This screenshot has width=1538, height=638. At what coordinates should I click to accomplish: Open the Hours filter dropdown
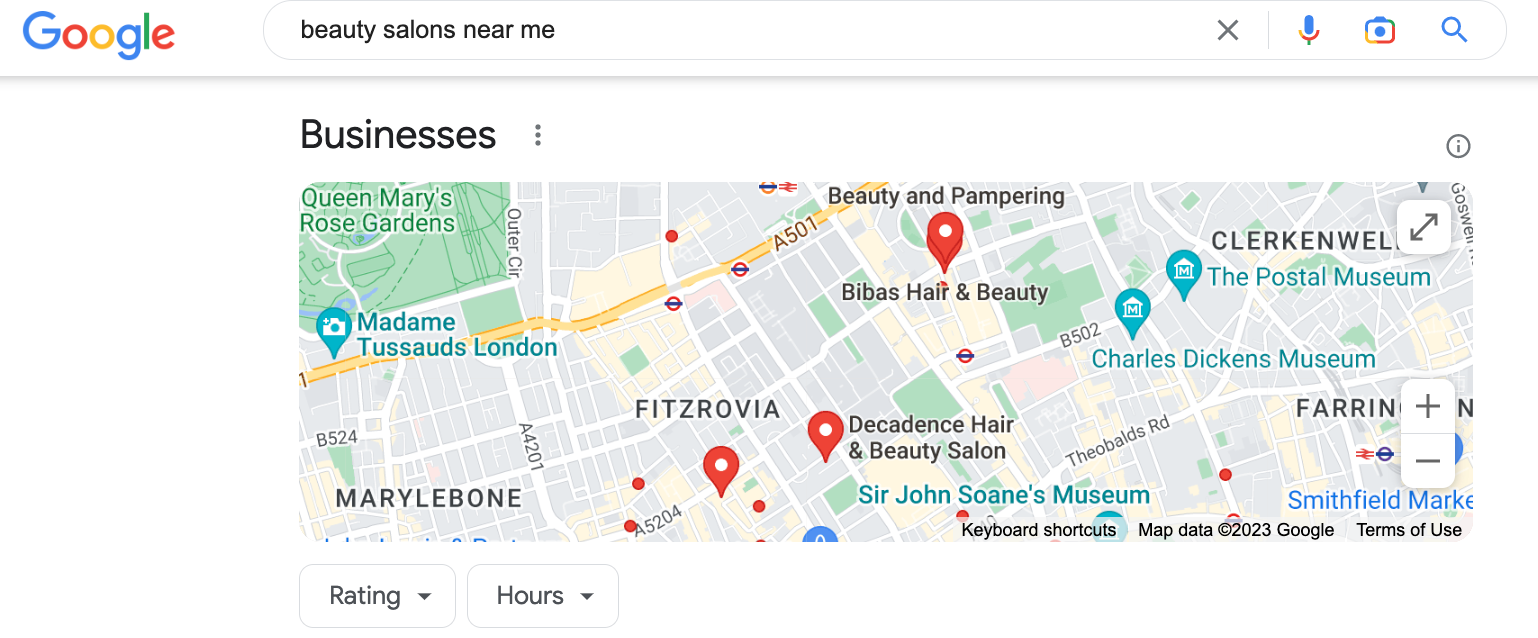click(x=543, y=596)
